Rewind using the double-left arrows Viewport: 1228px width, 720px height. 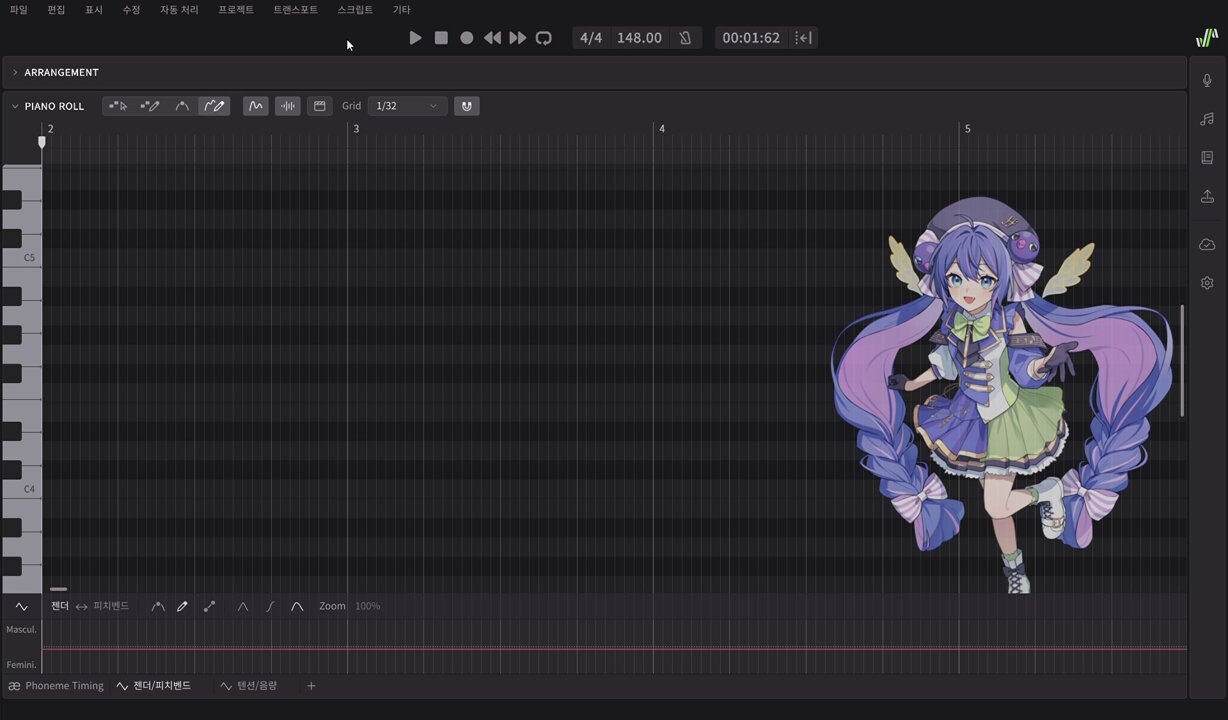coord(492,38)
